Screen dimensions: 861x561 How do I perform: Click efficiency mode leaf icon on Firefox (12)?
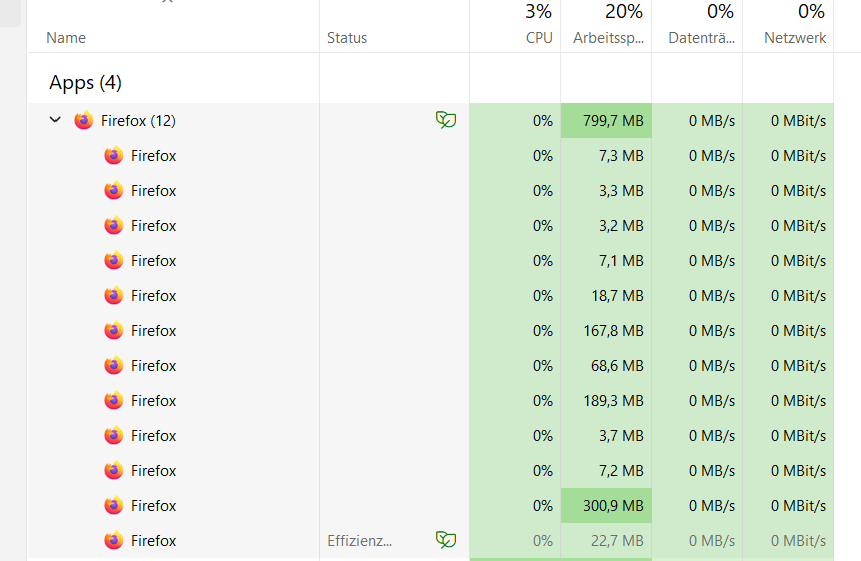(x=446, y=120)
